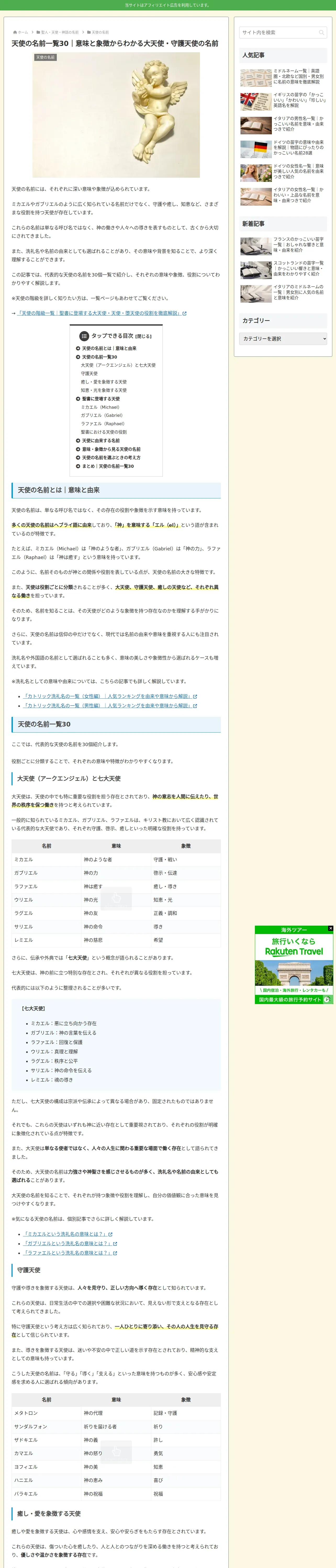This screenshot has height=1568, width=336.
Task: Jump to 天使に由来する名前 in contents
Action: click(x=101, y=441)
